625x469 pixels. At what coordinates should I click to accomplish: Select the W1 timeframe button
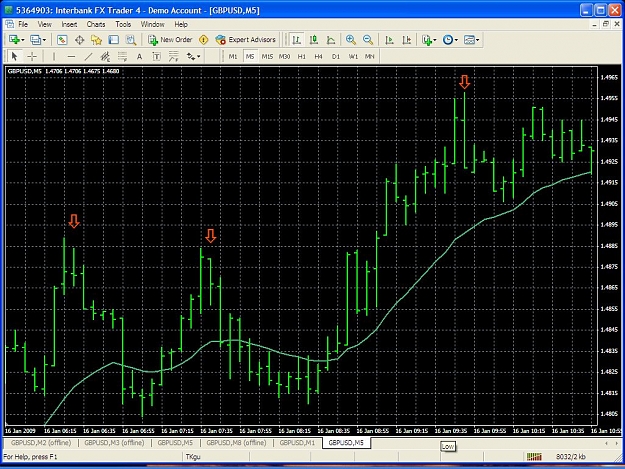(353, 57)
